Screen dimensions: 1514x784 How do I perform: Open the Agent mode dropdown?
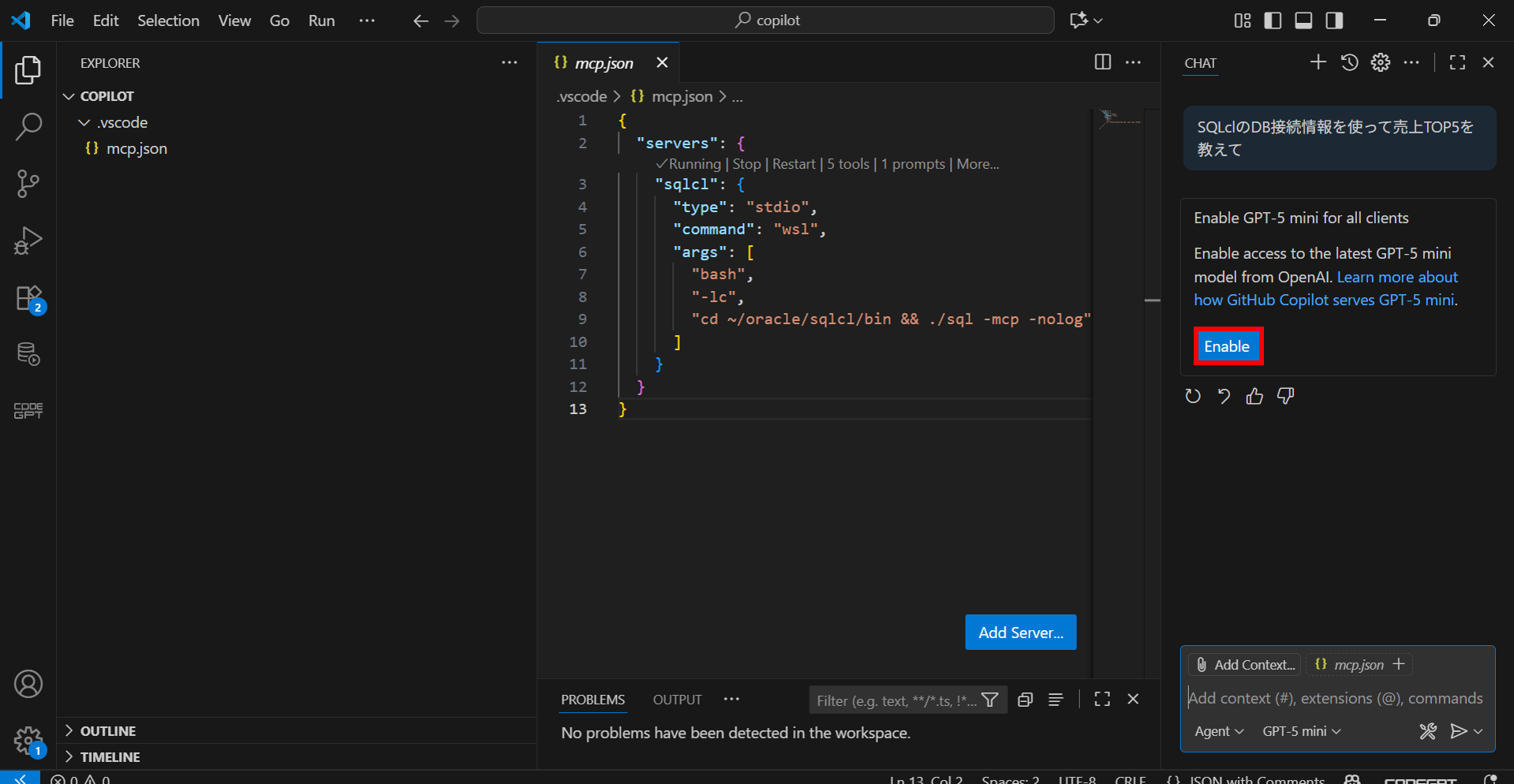tap(1218, 731)
